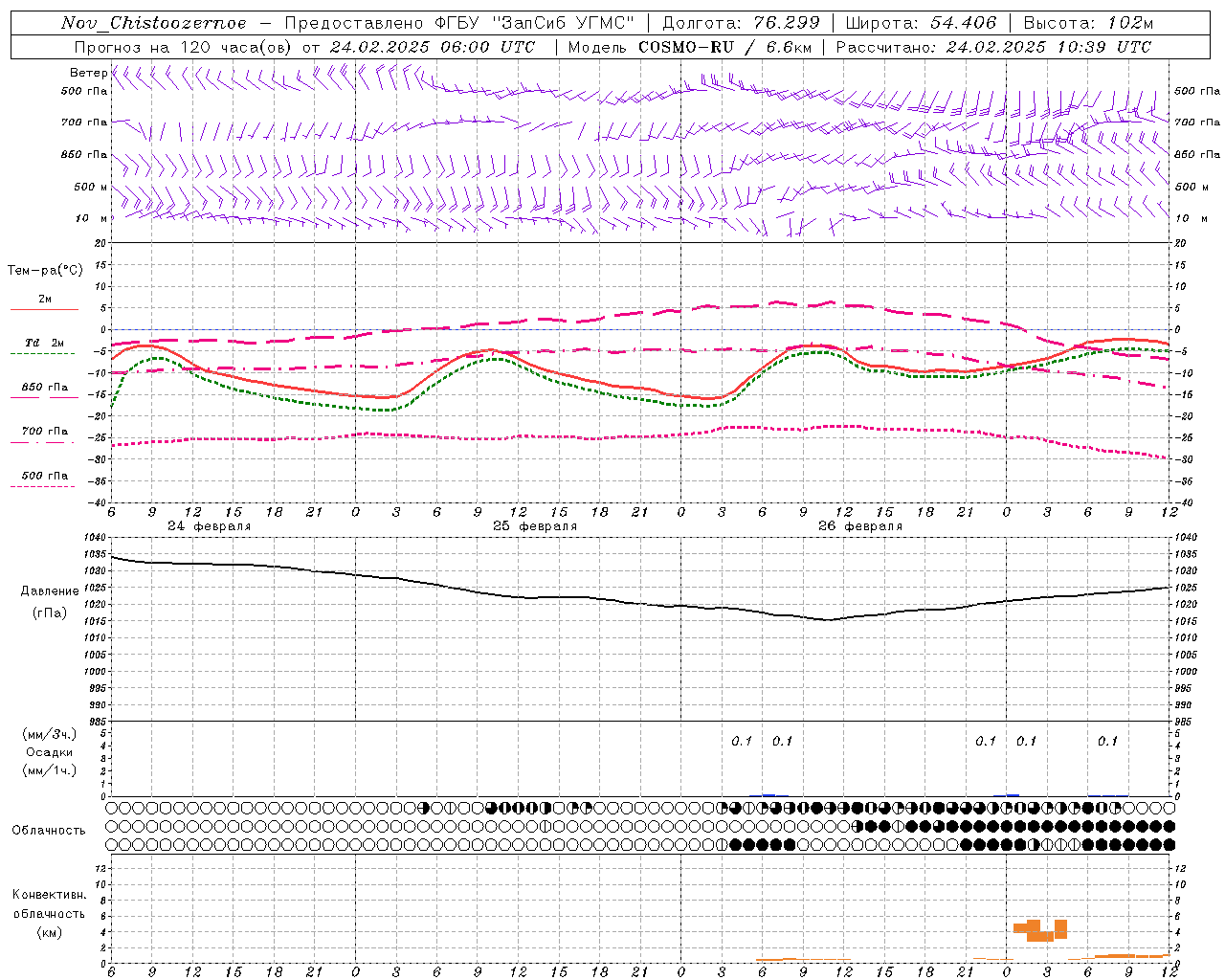
Task: Click the '2м' temperature legend entry
Action: point(45,300)
